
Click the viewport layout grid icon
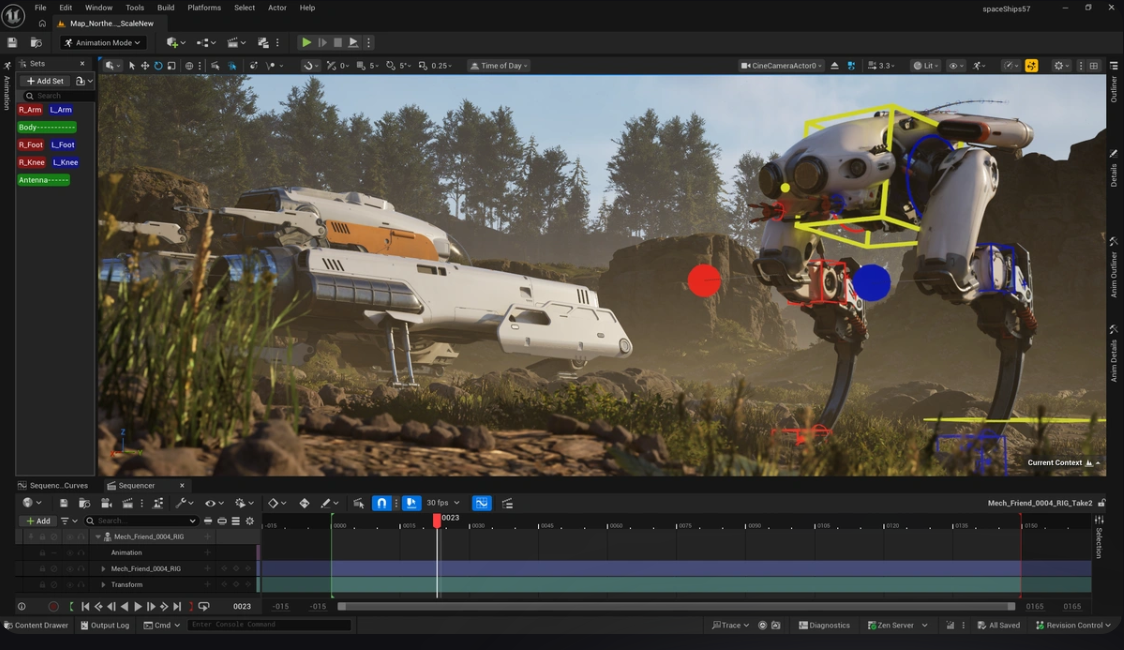[1094, 66]
